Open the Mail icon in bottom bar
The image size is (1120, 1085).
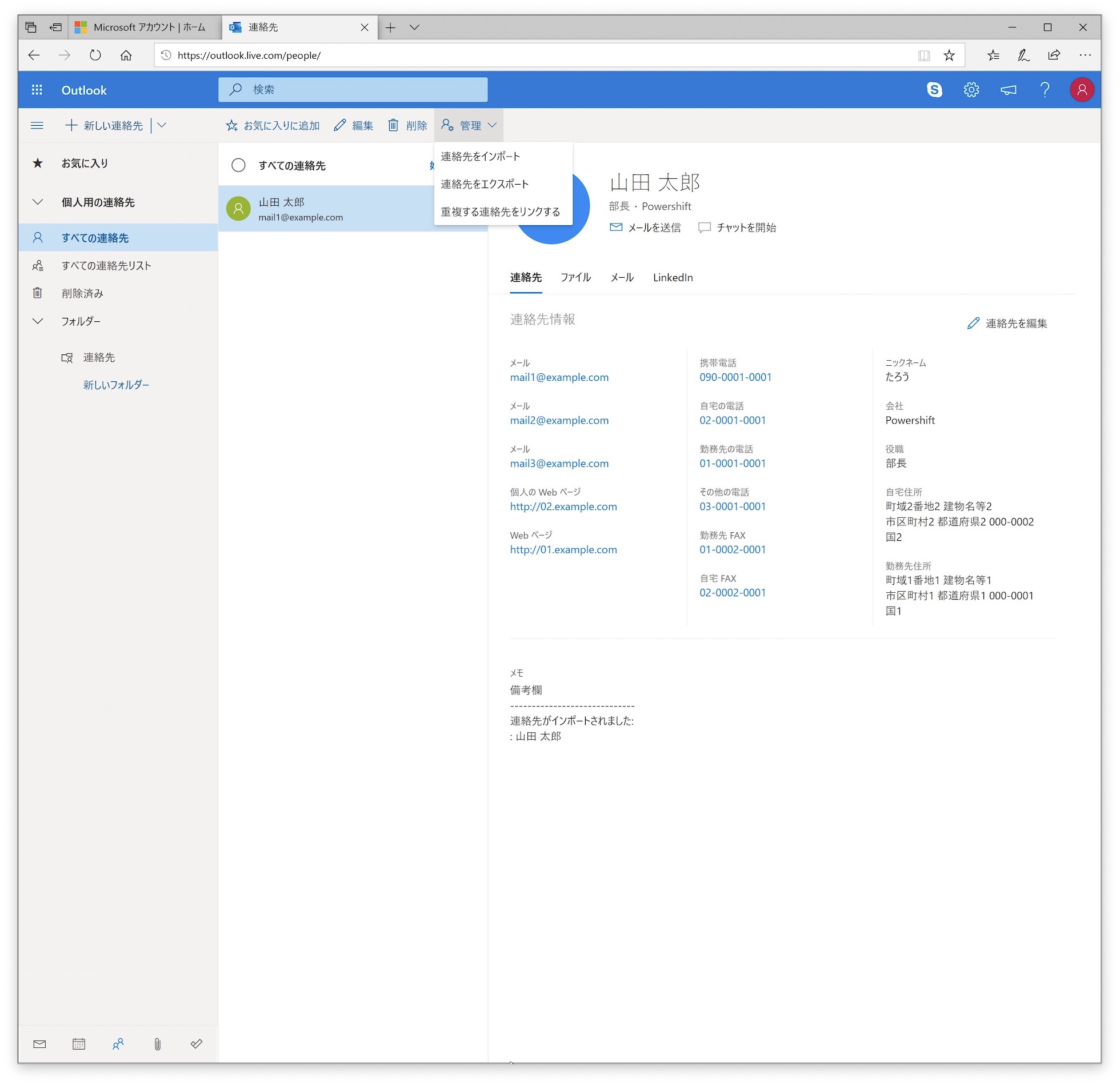39,1044
